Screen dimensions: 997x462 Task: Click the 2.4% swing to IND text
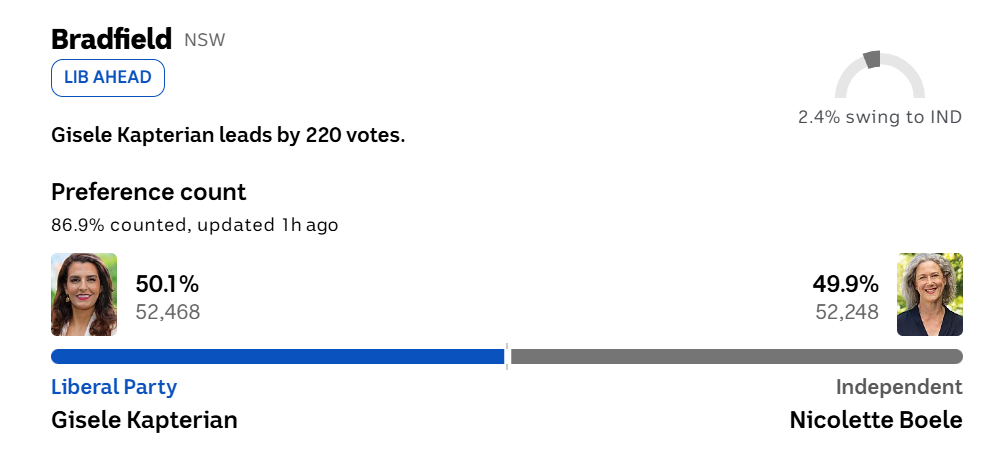coord(880,117)
